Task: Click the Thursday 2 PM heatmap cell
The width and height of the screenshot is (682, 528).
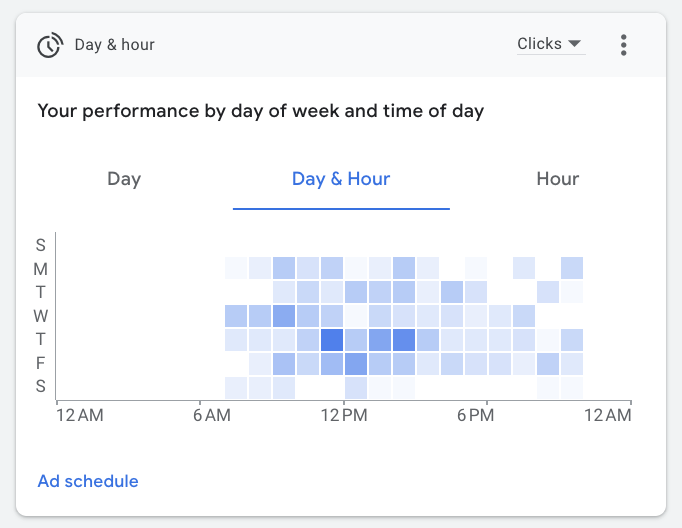Action: coord(404,340)
